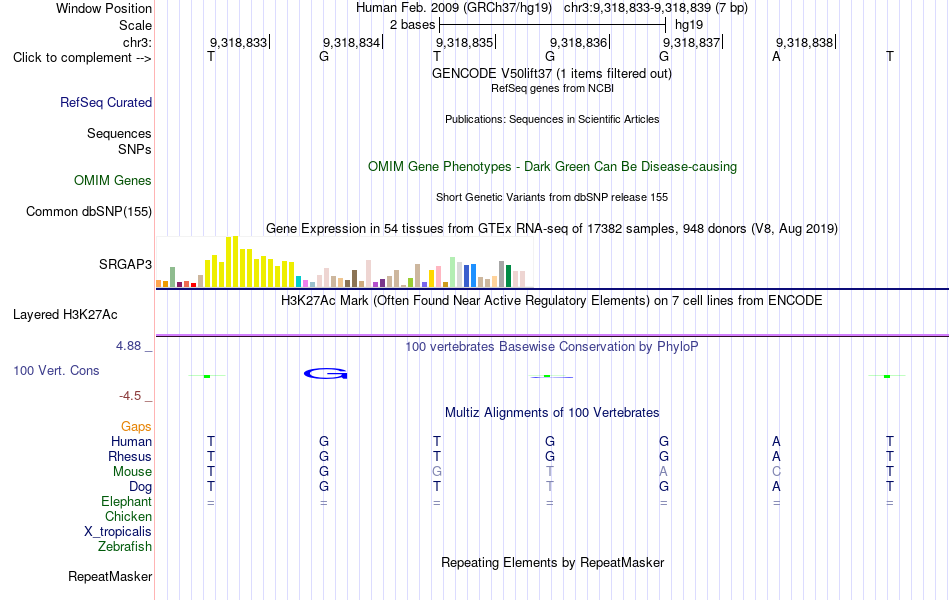Viewport: 950px width, 600px height.
Task: Click the 'RefSeq genes from NCBI' title
Action: [553, 88]
